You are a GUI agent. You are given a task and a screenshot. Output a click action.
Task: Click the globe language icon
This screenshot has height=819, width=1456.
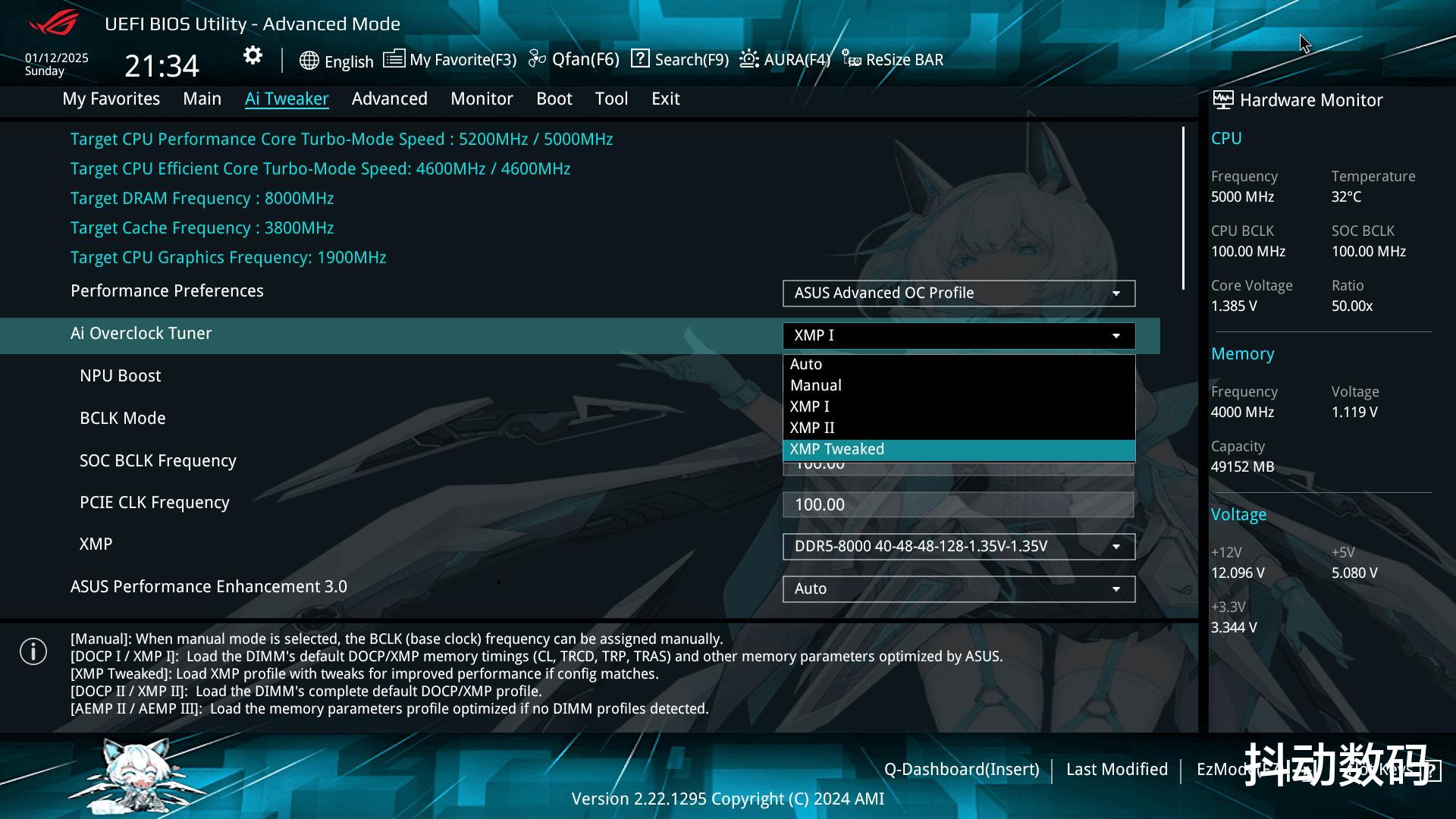tap(309, 61)
